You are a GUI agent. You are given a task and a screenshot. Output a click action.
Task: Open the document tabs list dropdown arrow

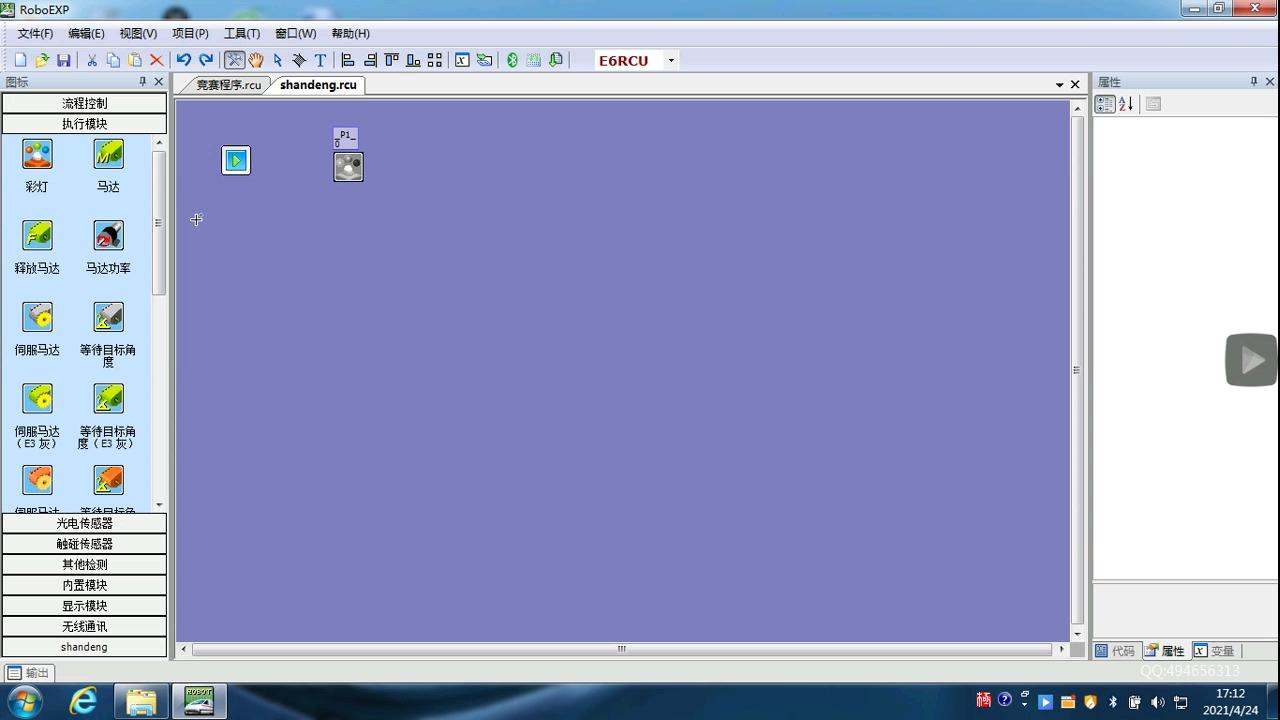(x=1059, y=85)
